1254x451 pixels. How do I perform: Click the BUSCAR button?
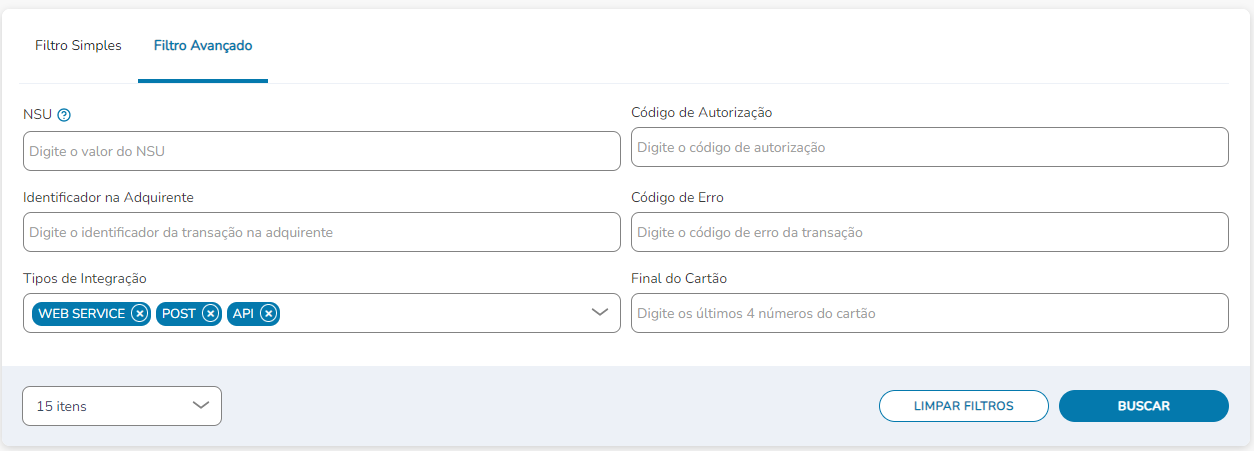[x=1144, y=406]
